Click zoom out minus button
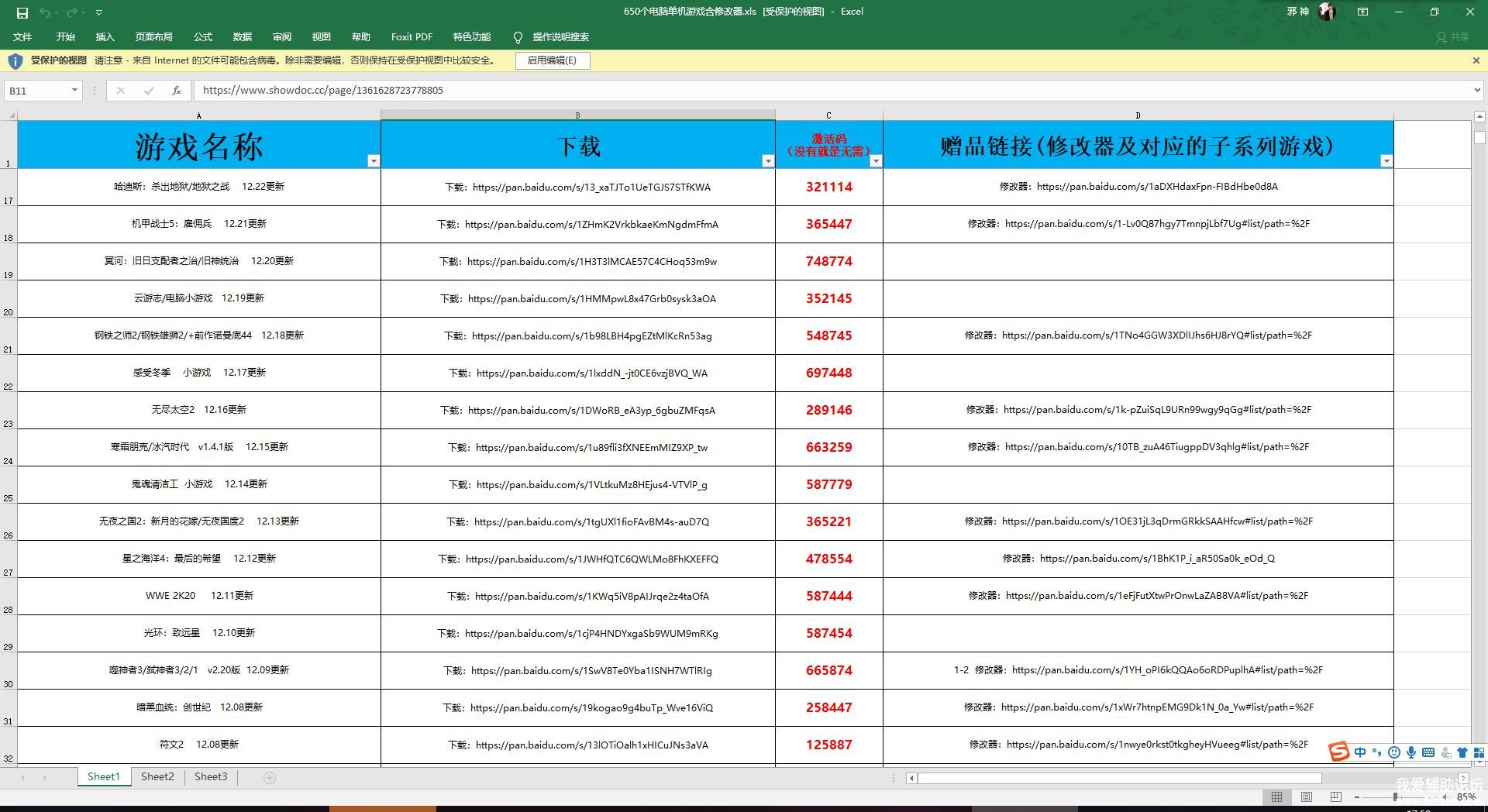The width and height of the screenshot is (1488, 812). [x=1356, y=797]
